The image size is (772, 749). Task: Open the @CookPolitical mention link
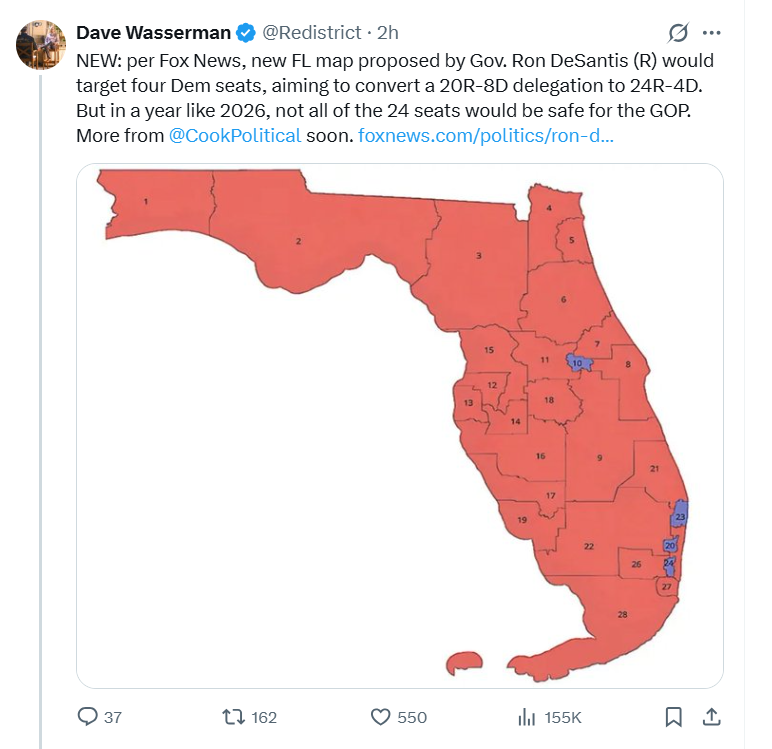point(235,135)
